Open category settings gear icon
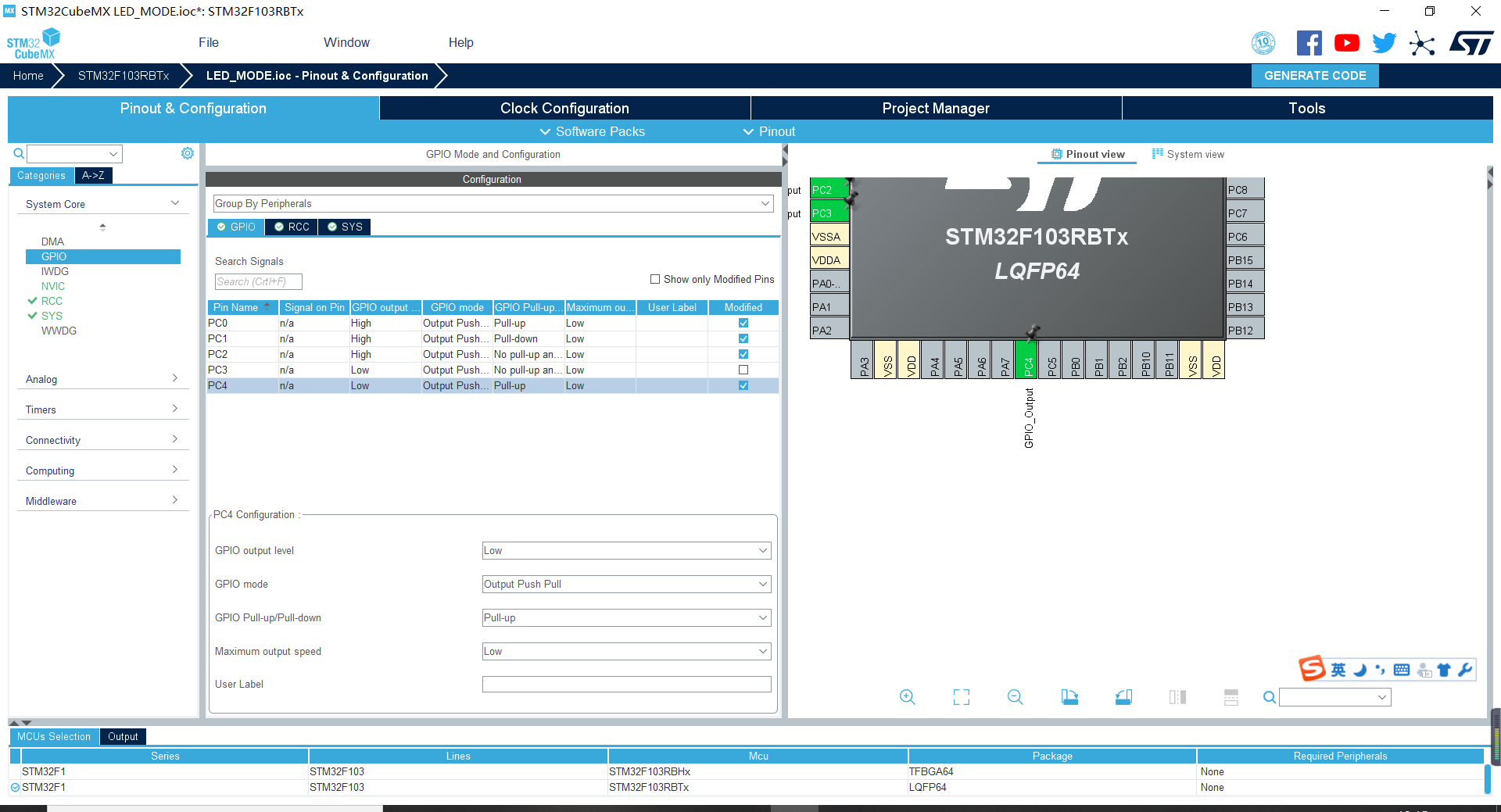1501x812 pixels. pos(188,153)
